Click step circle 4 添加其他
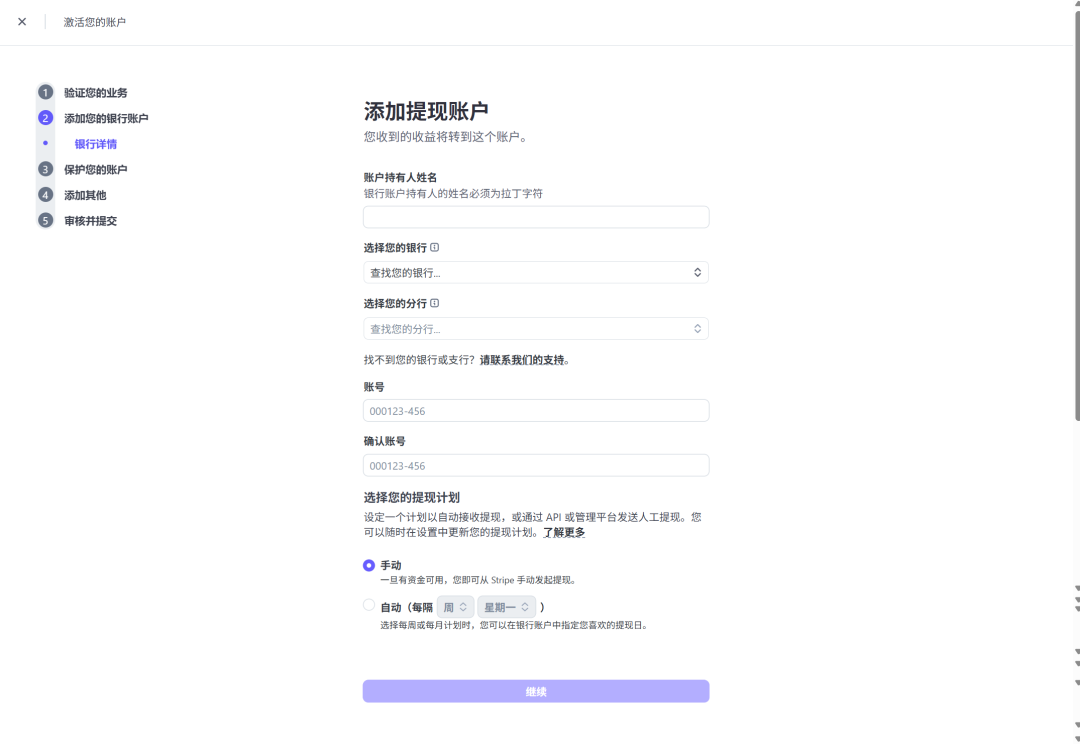1080x744 pixels. coord(45,194)
